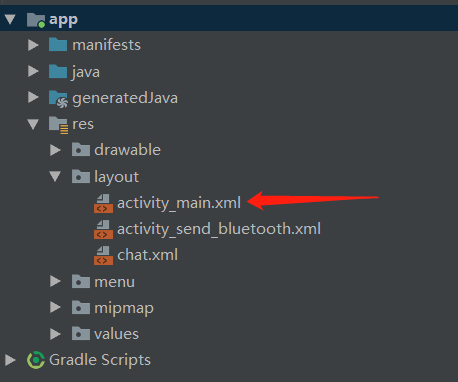458x382 pixels.
Task: Click the chat.xml layout file icon
Action: pyautogui.click(x=103, y=256)
